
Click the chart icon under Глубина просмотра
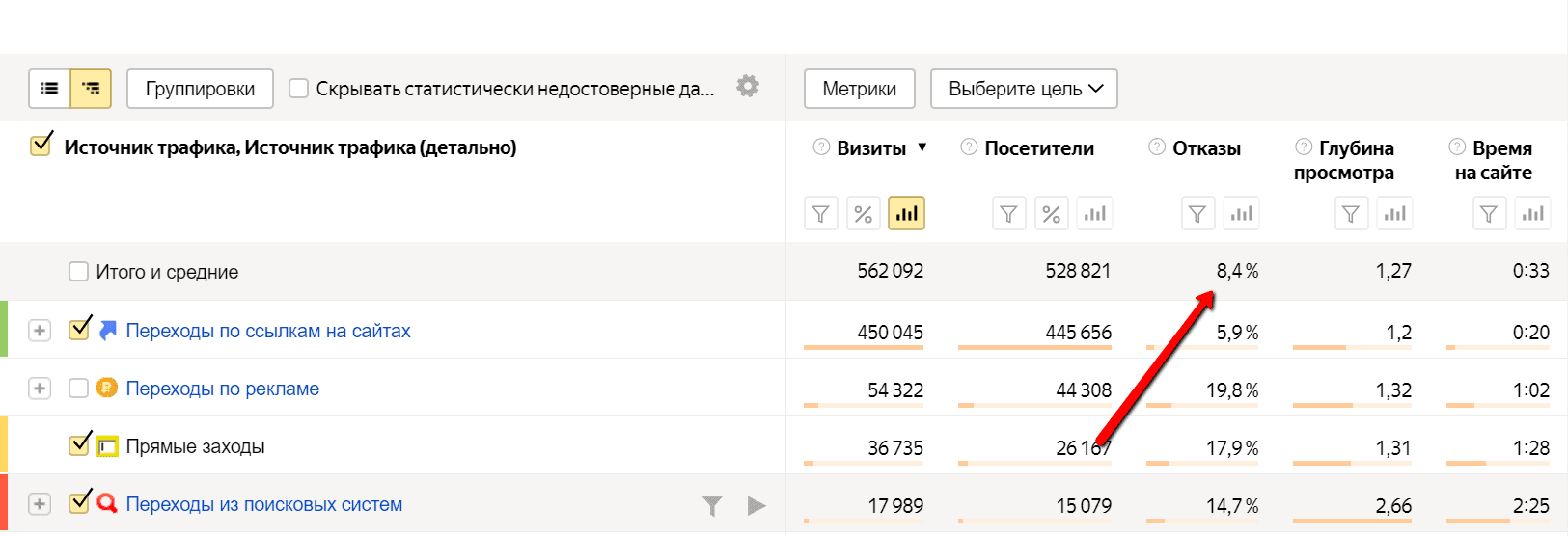(1394, 213)
